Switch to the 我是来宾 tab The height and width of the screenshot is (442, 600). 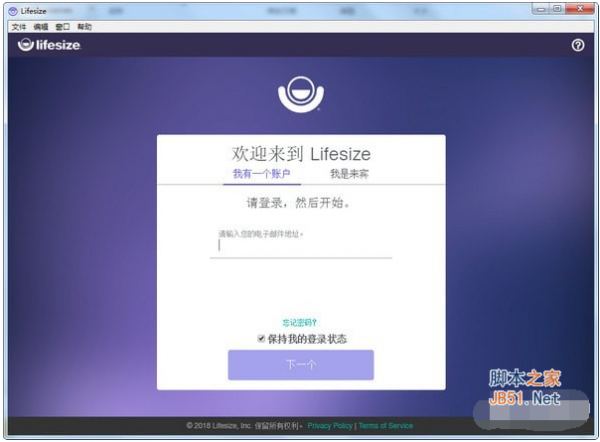coord(349,174)
